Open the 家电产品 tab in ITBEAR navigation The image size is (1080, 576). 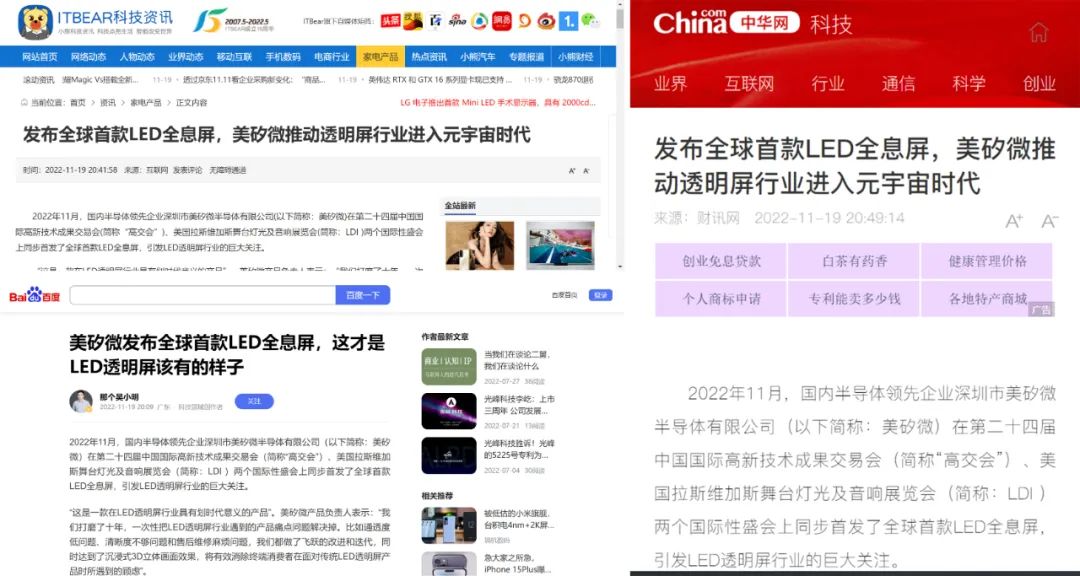click(380, 56)
